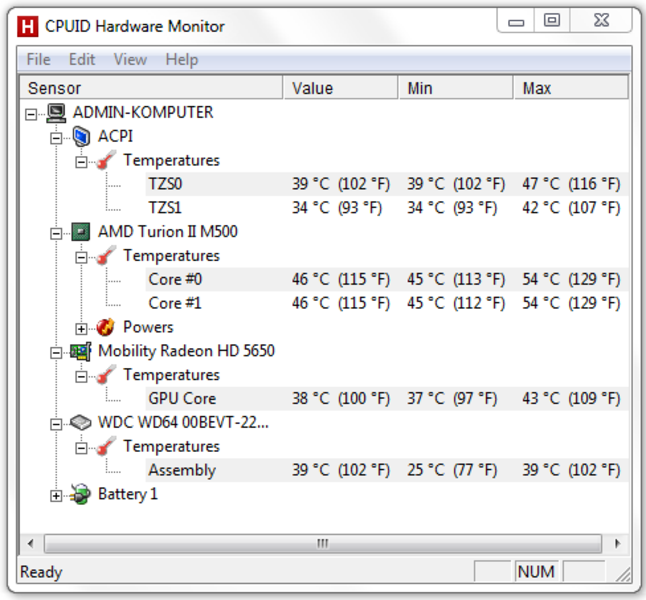Select the Core #1 sensor row
646x600 pixels.
[x=386, y=303]
